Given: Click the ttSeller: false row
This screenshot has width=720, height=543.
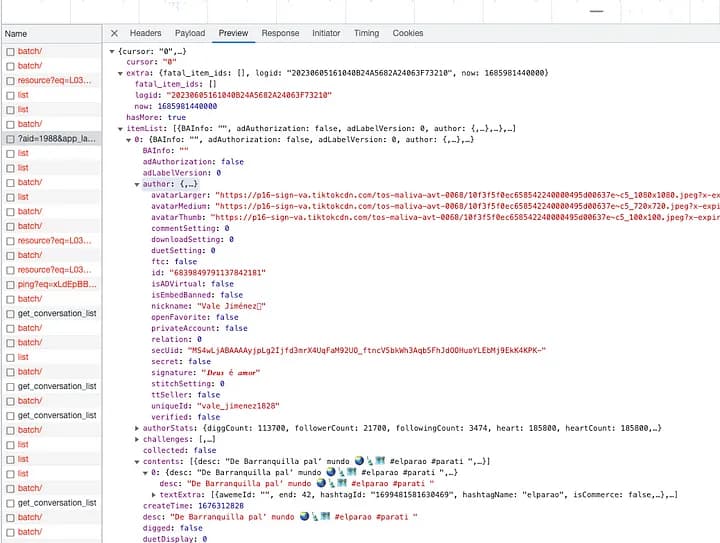Looking at the screenshot, I should [186, 395].
